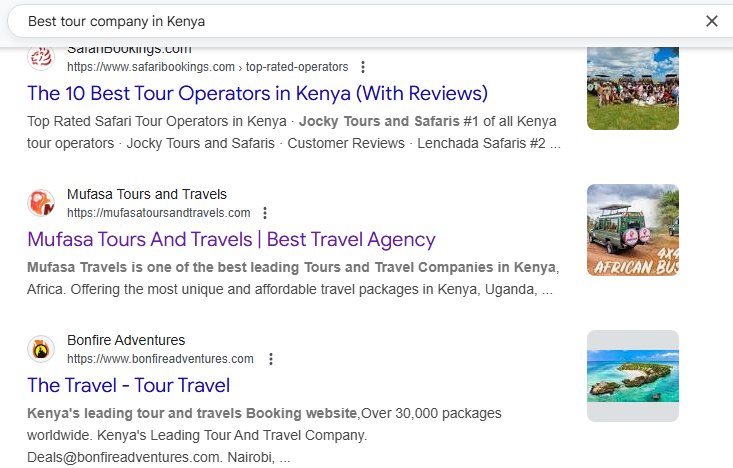Open "The Travel - Tour Travel" result

click(x=129, y=386)
